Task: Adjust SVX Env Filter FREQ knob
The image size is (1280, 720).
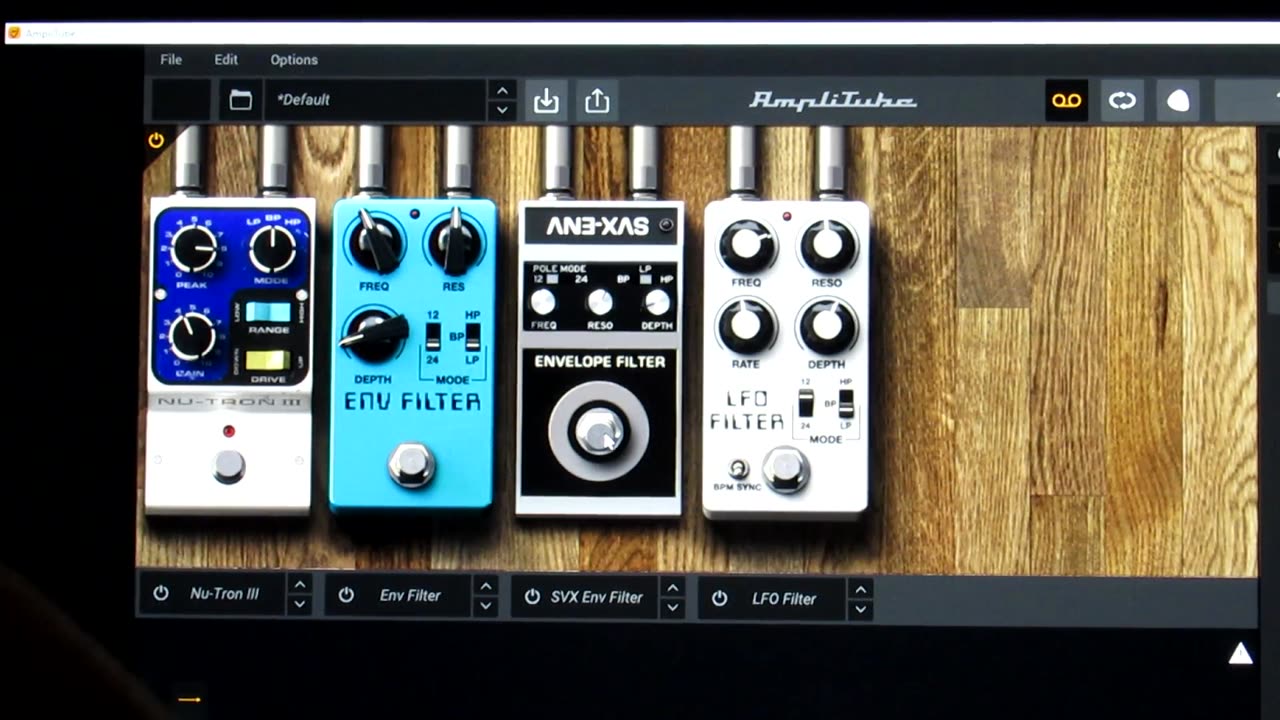Action: pos(543,302)
